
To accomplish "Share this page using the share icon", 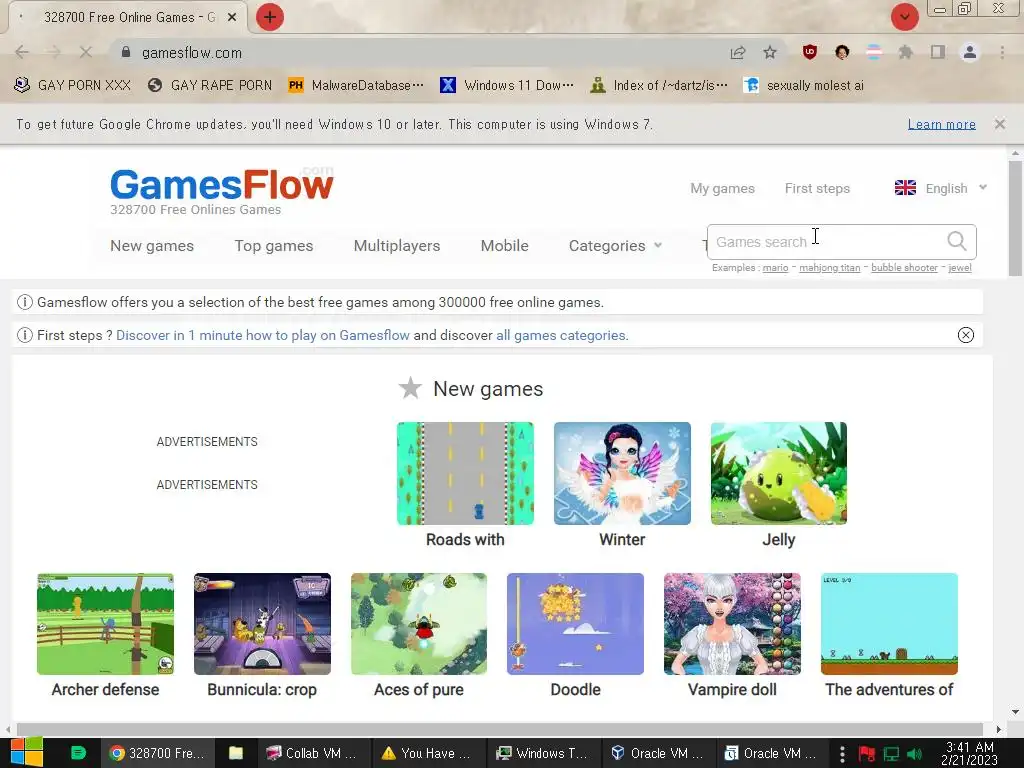I will pos(738,52).
